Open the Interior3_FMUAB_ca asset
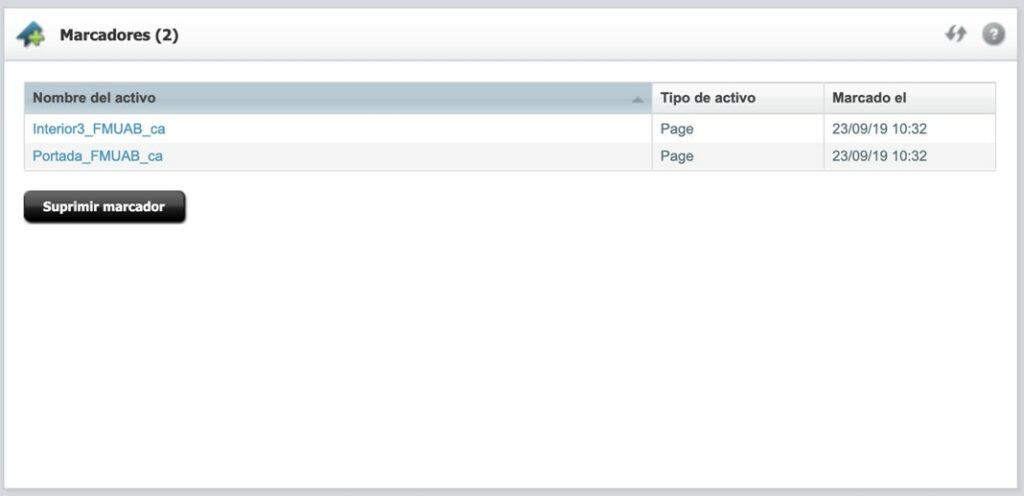The image size is (1024, 496). [99, 129]
